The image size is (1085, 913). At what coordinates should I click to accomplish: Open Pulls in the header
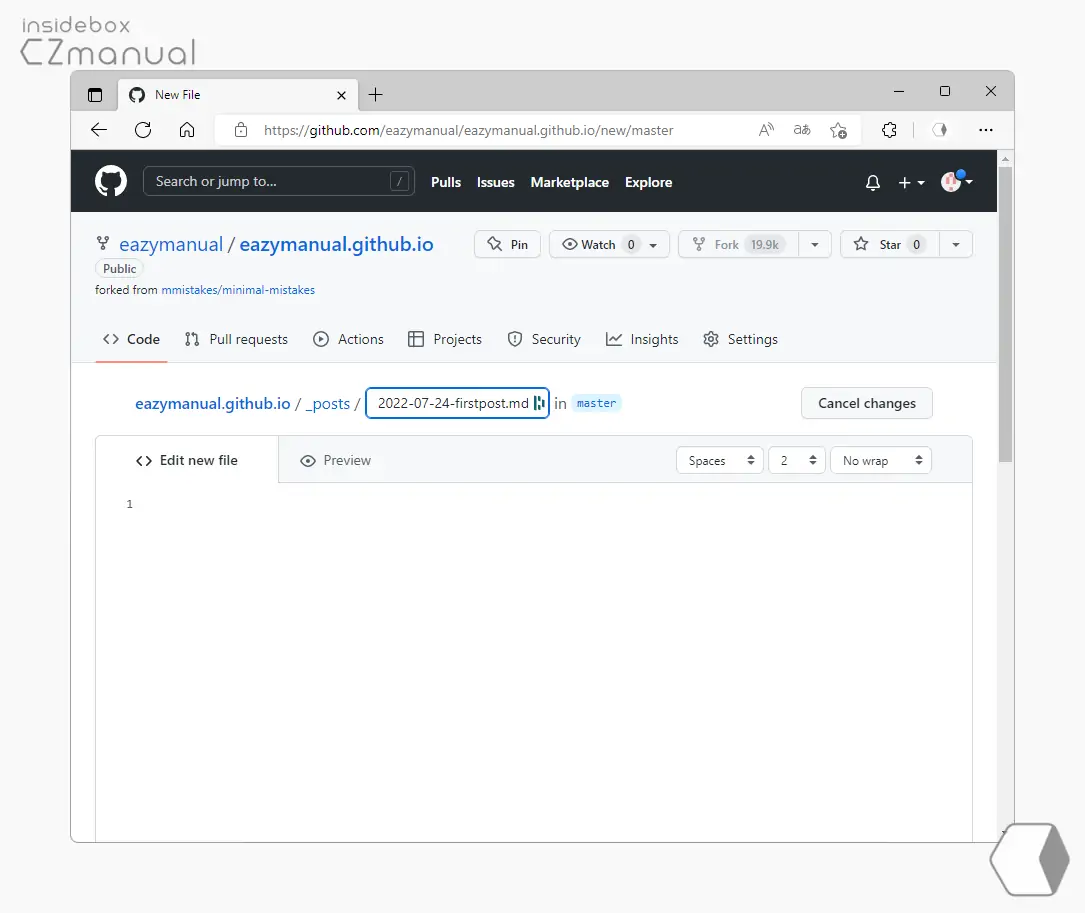(446, 182)
